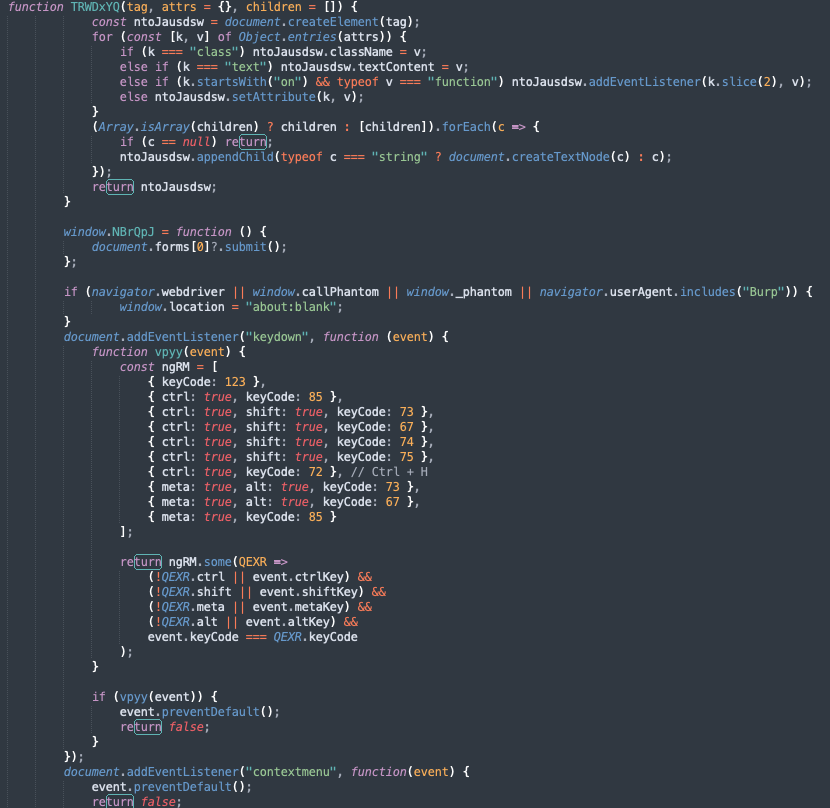Select the keyCode value 72
The height and width of the screenshot is (808, 830).
pyautogui.click(x=315, y=472)
